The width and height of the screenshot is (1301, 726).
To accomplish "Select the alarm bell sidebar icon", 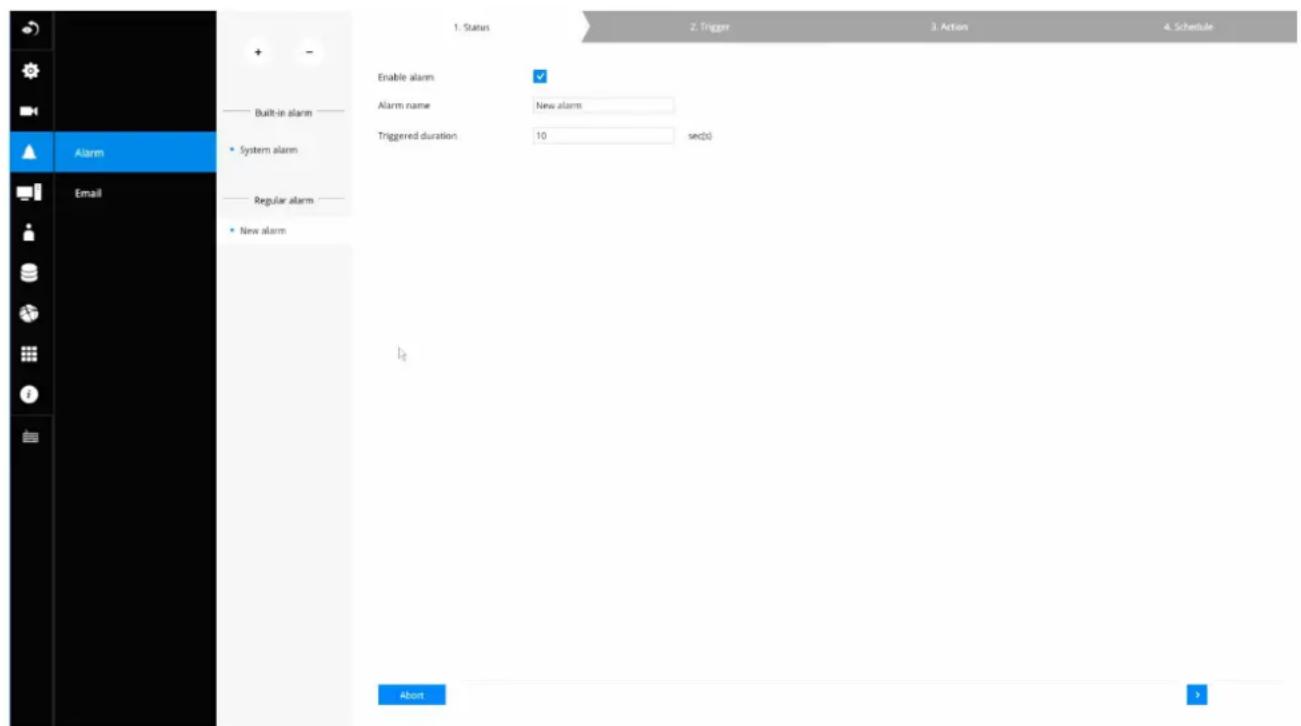I will 30,152.
